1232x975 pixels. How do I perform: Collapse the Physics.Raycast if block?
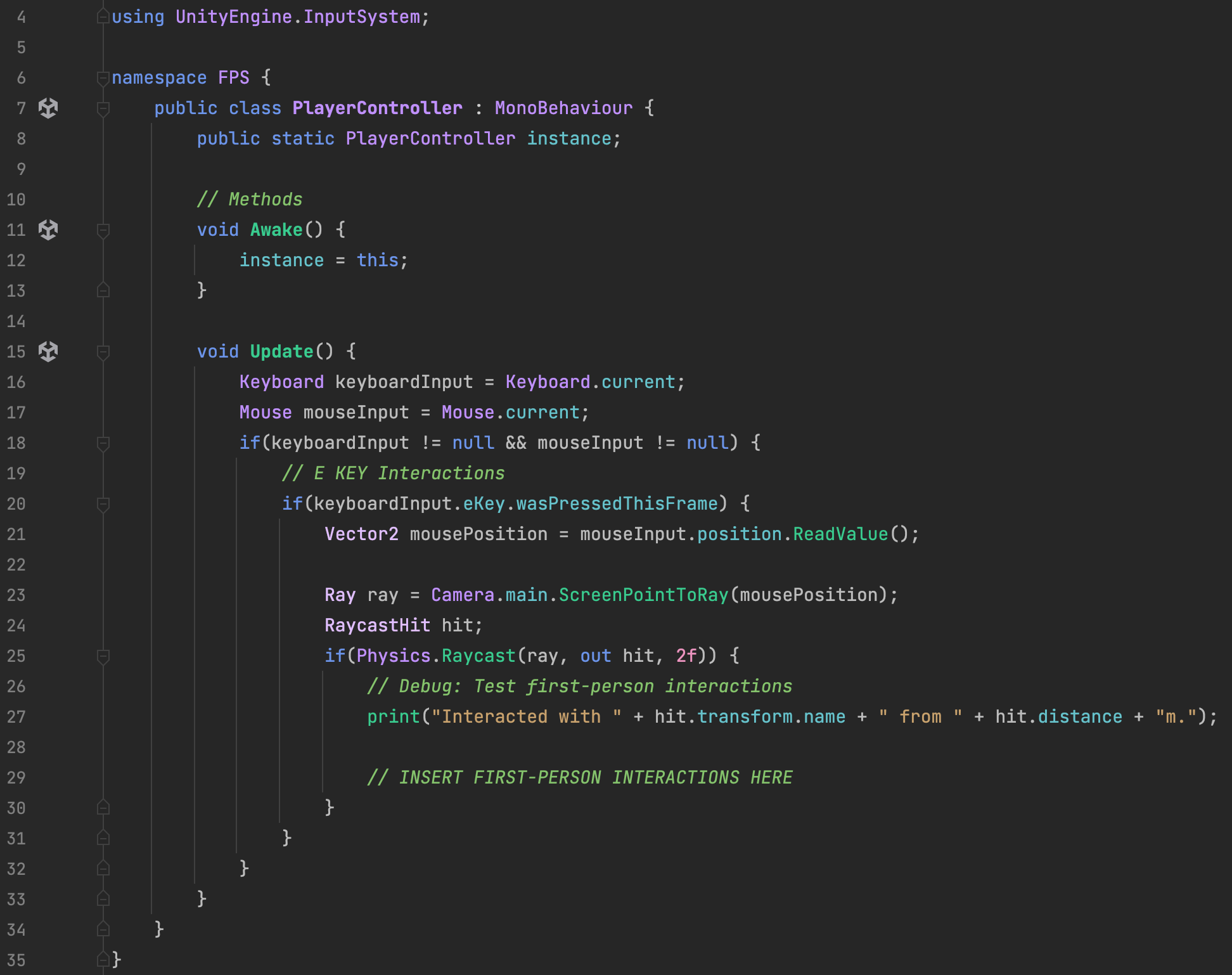pyautogui.click(x=103, y=656)
